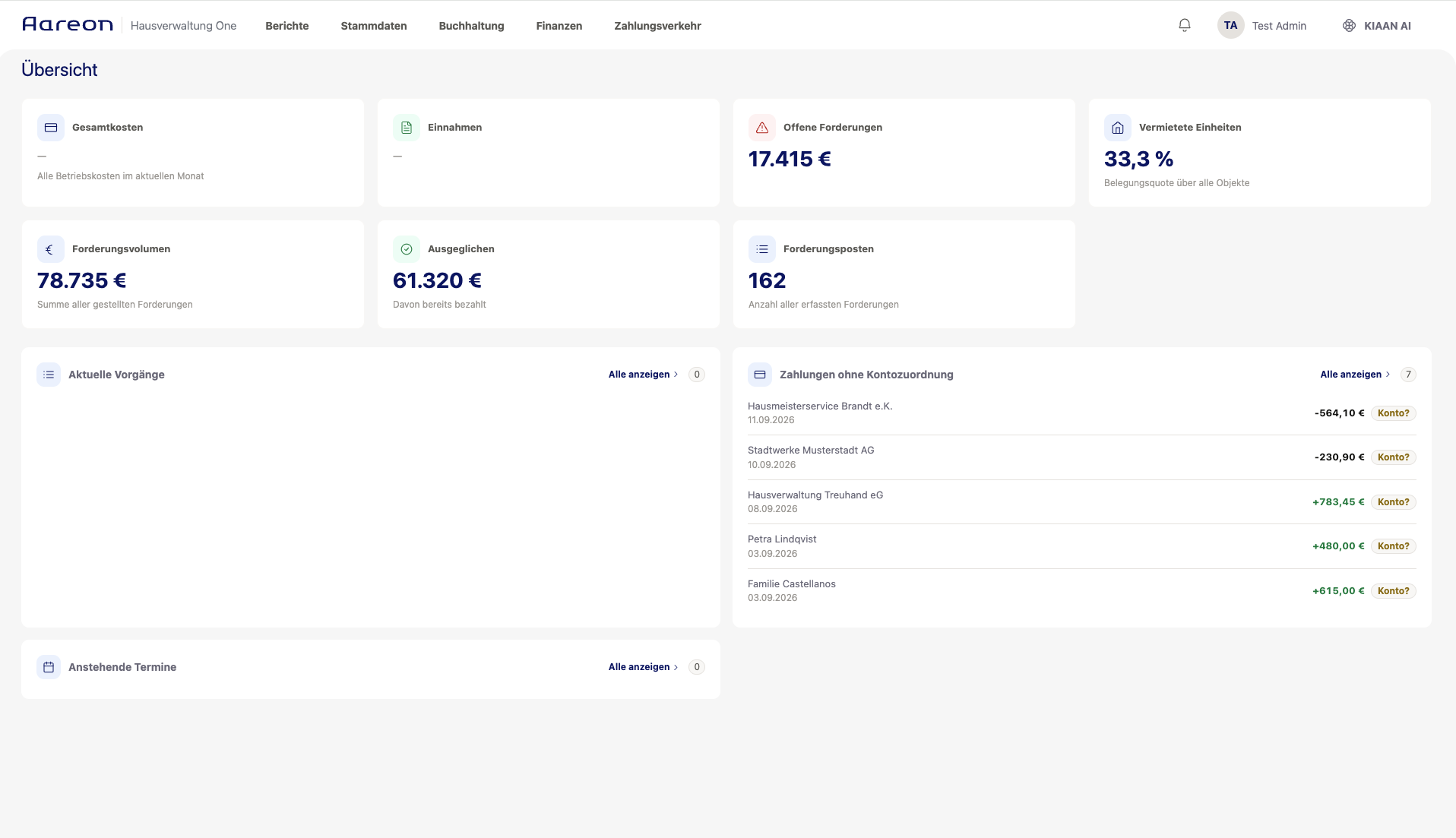Show all Aktuelle Vorgänge via Alle anzeigen
The width and height of the screenshot is (1456, 838).
[x=643, y=375]
